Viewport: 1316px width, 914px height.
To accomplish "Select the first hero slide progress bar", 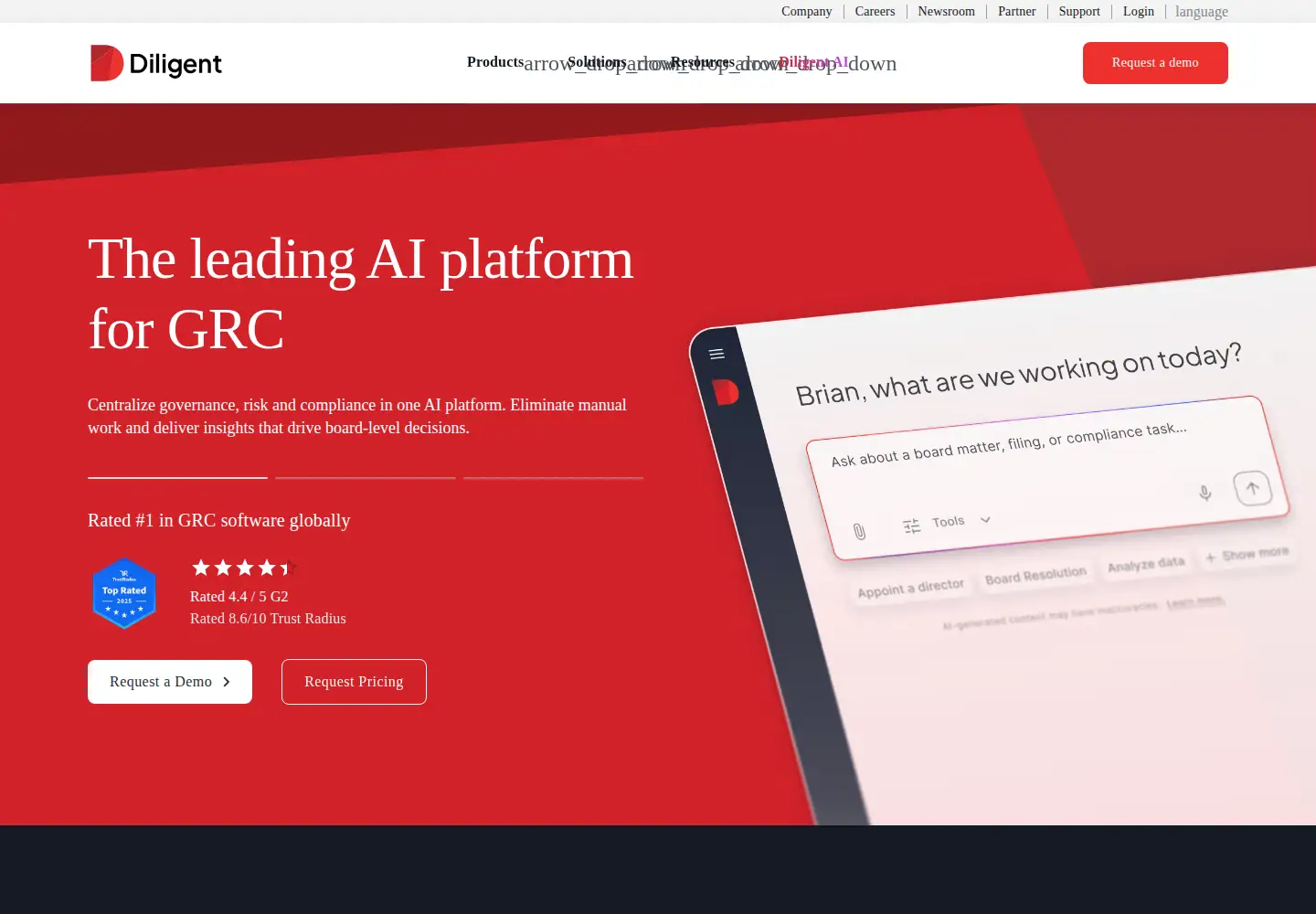I will tap(177, 477).
